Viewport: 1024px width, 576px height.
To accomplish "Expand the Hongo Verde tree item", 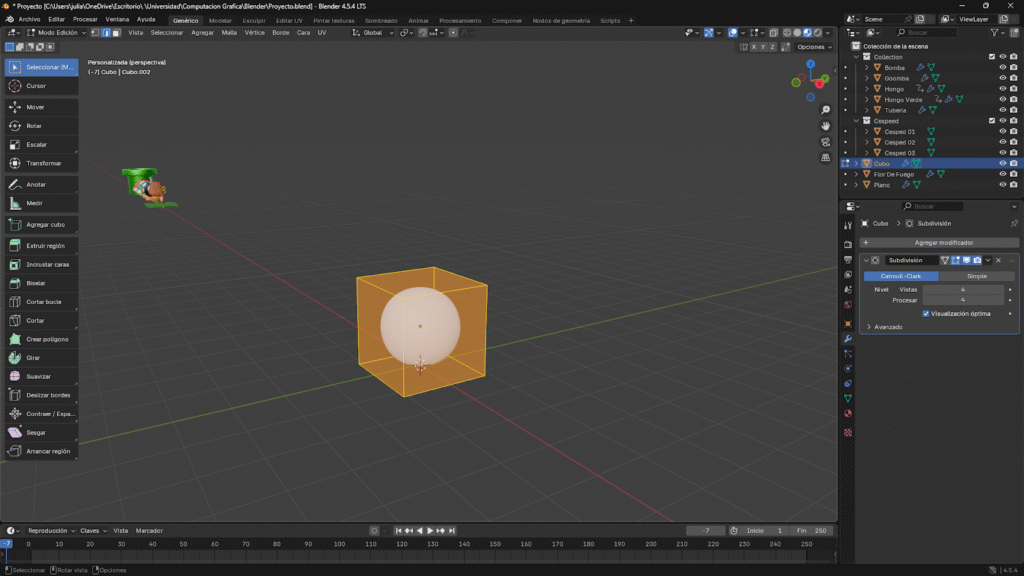I will pyautogui.click(x=867, y=99).
